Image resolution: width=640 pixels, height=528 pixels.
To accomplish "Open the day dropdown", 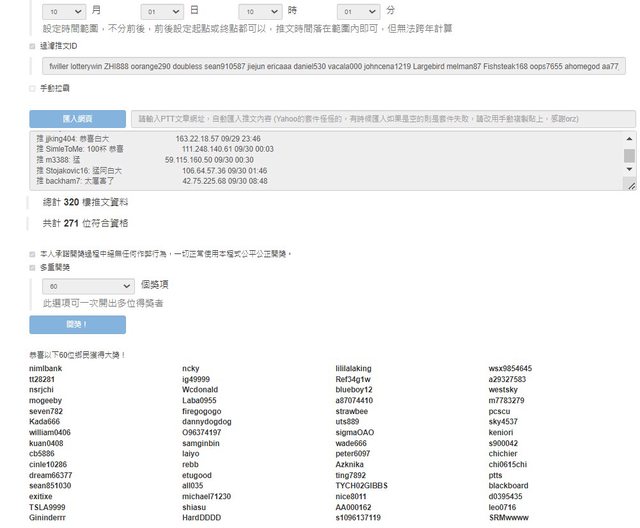I will (164, 10).
